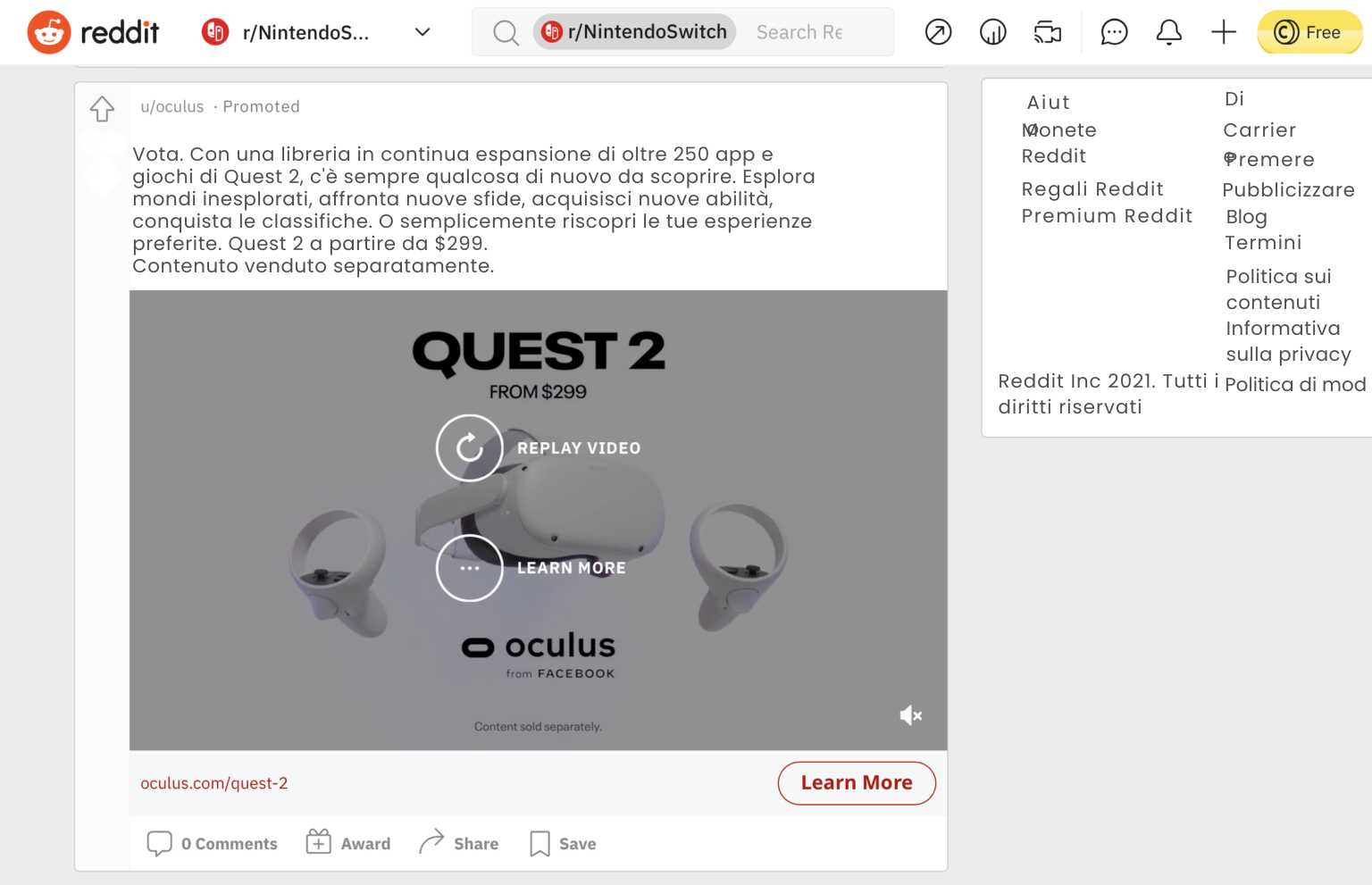Click the top communities chart icon
The width and height of the screenshot is (1372, 885).
[x=992, y=32]
